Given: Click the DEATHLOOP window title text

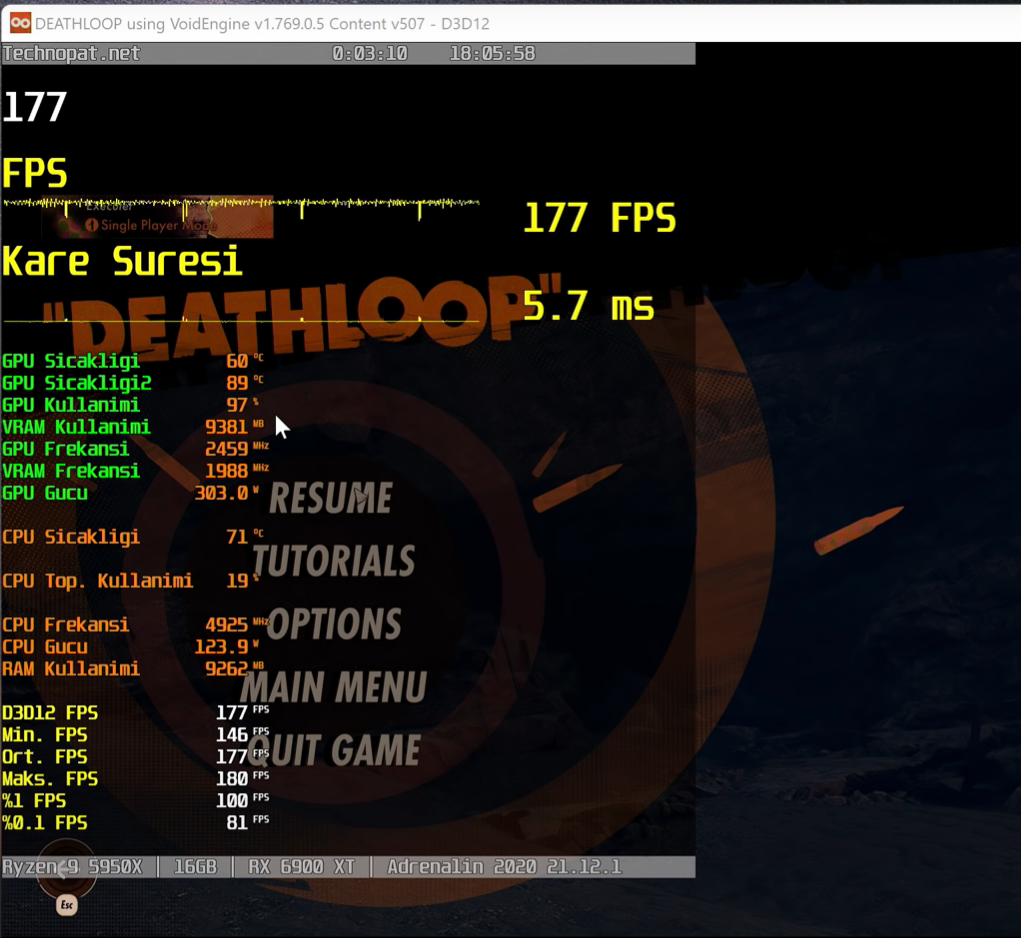Looking at the screenshot, I should pos(262,24).
